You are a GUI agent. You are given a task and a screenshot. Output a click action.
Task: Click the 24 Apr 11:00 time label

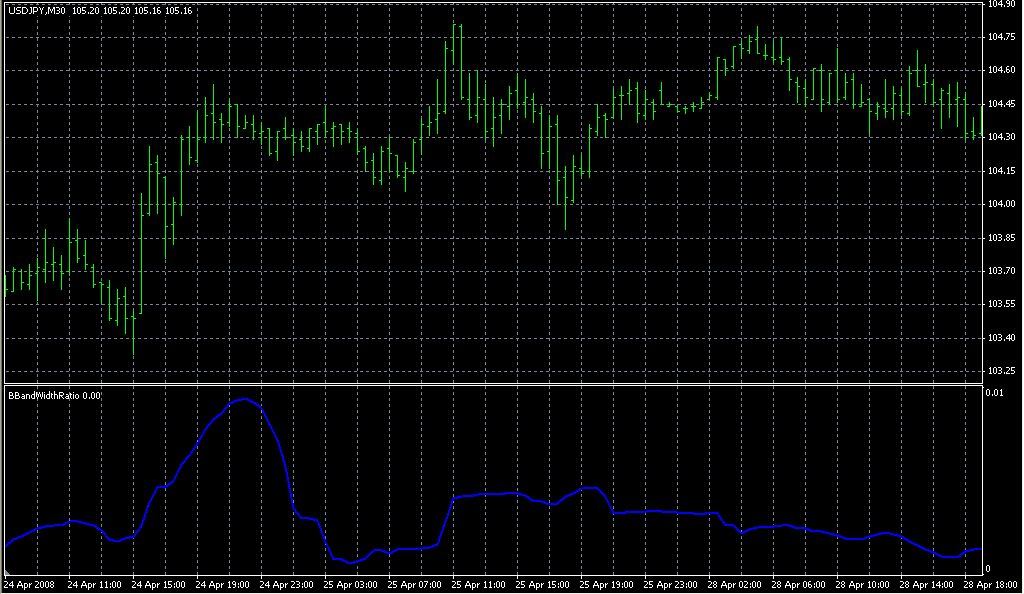click(x=94, y=585)
